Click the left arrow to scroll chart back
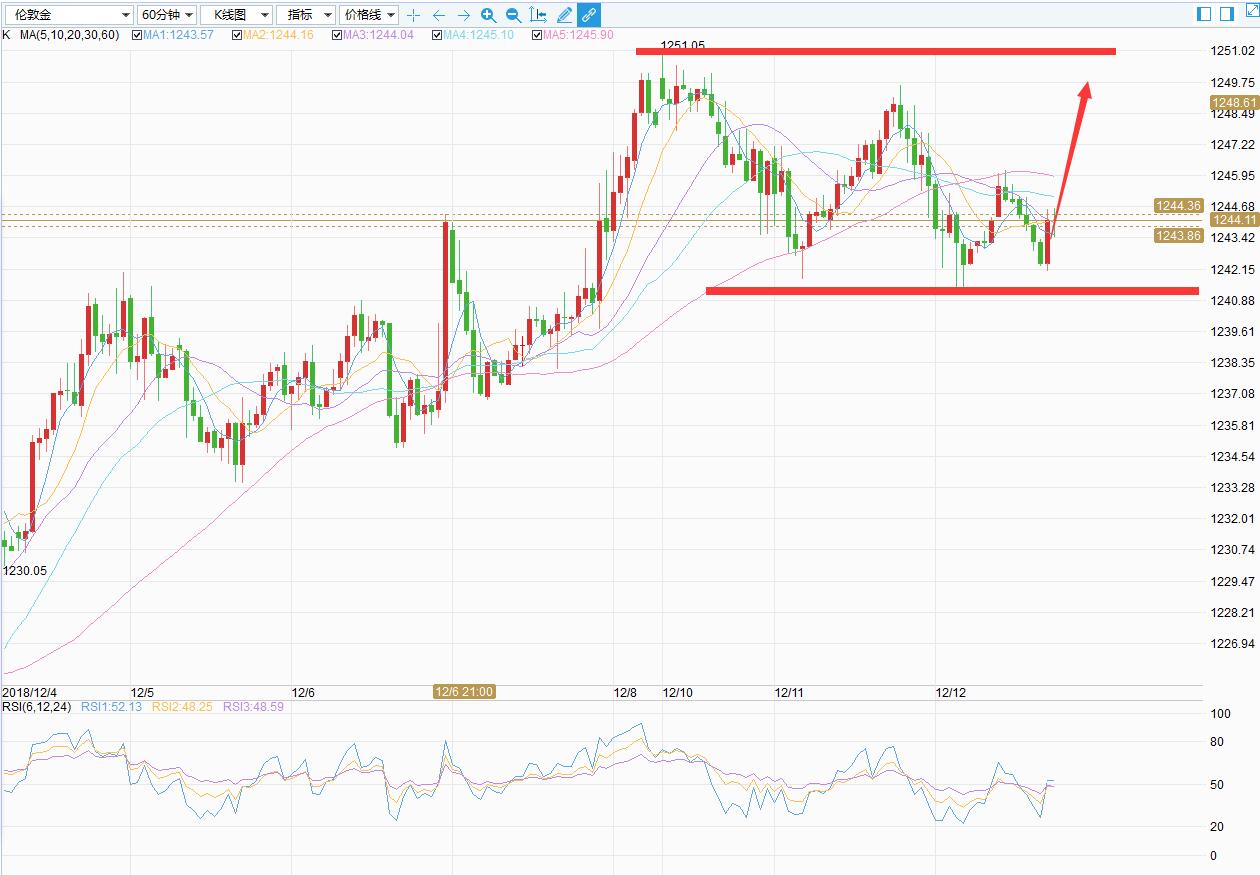 click(439, 15)
